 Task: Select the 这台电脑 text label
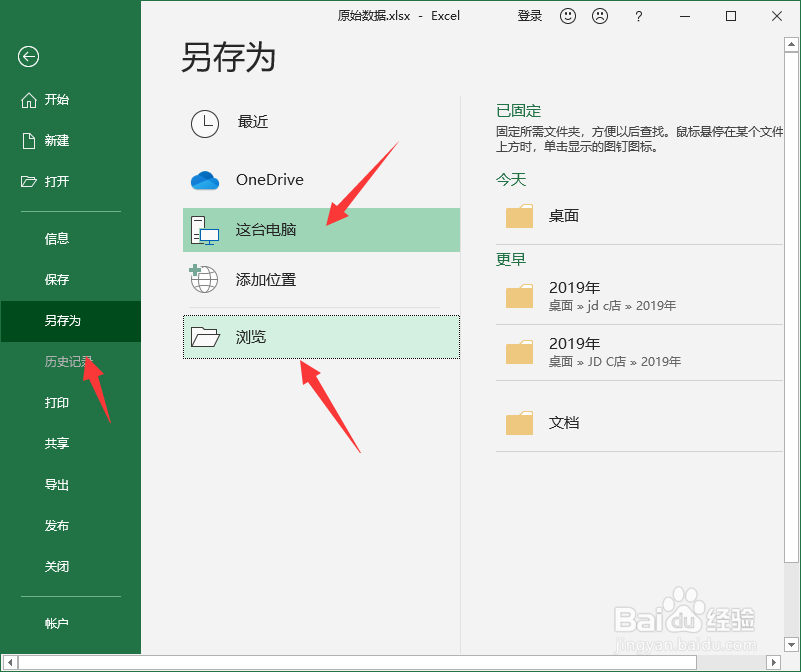tap(266, 230)
